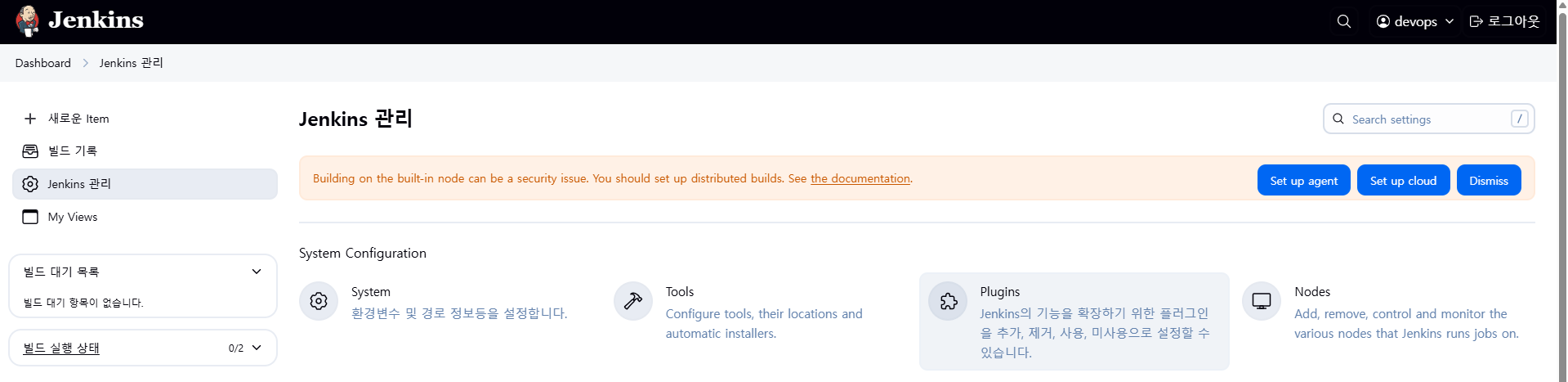The width and height of the screenshot is (1568, 382).
Task: Click the Set up cloud button
Action: (x=1403, y=181)
